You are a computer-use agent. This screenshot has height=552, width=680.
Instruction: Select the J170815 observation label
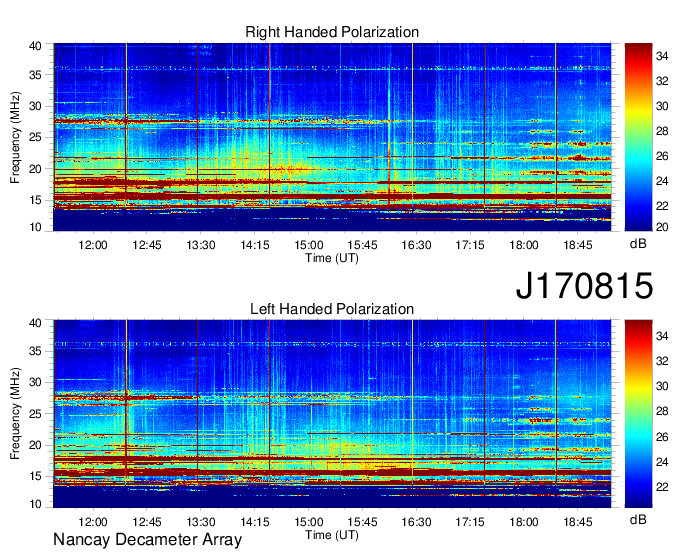(584, 285)
